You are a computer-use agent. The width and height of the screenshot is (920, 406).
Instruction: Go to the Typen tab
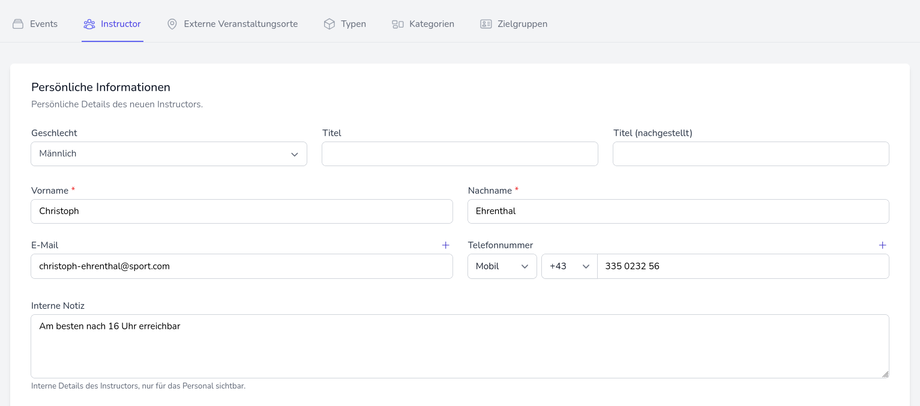[x=353, y=24]
